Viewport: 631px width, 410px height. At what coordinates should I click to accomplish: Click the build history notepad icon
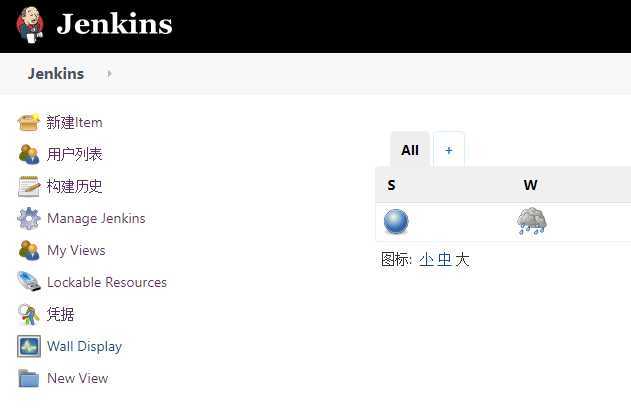[29, 186]
